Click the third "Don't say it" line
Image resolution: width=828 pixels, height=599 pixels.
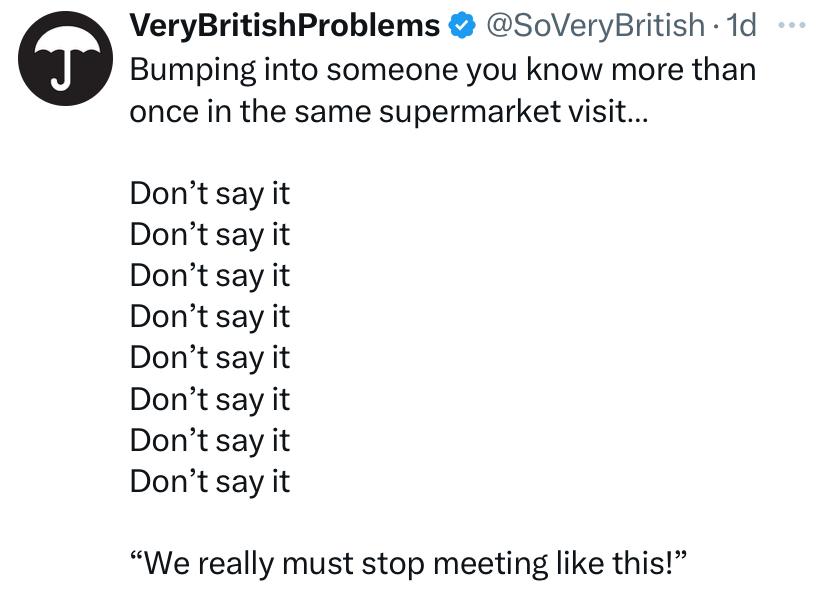point(210,275)
